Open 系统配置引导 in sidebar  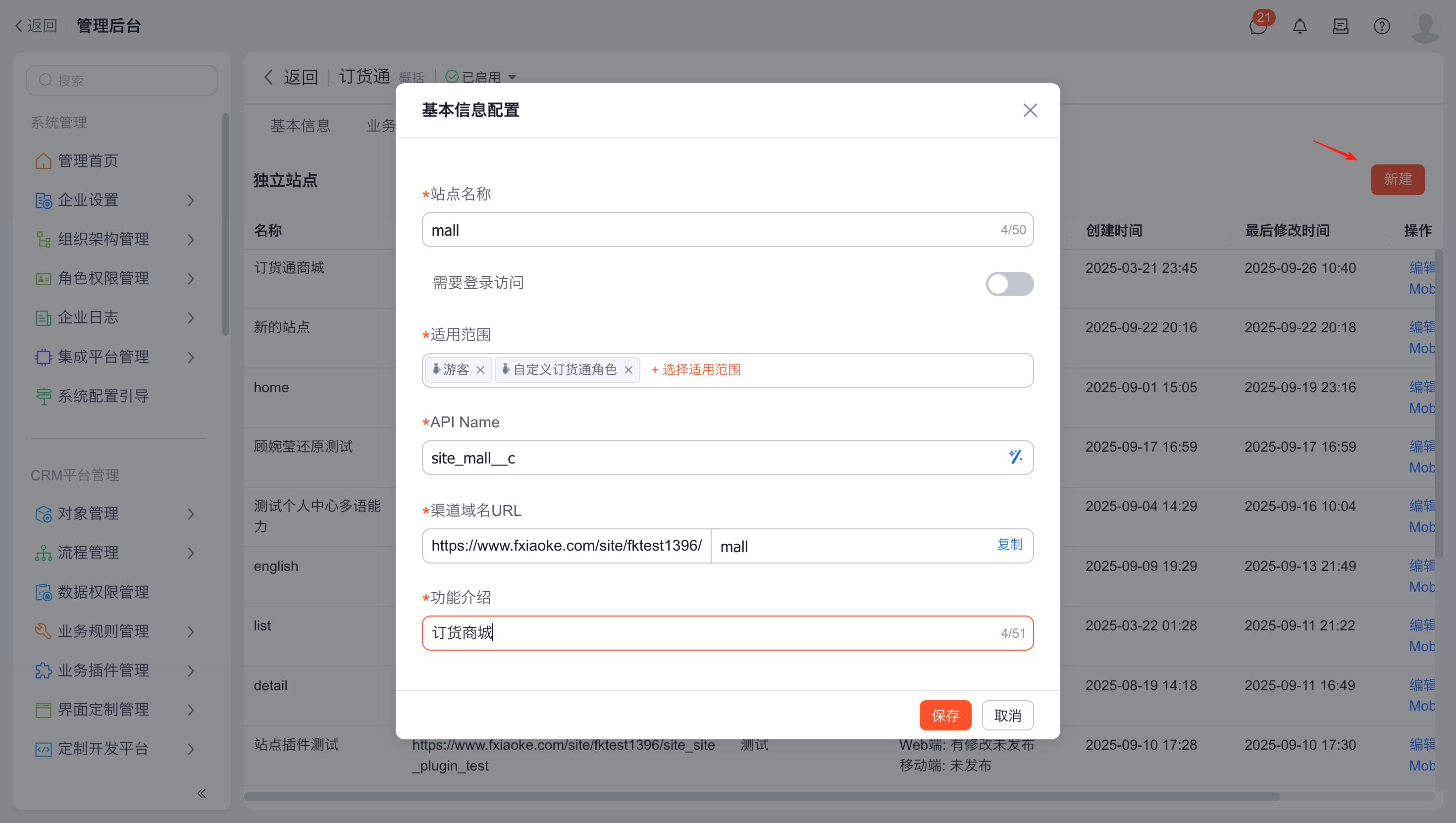pos(103,396)
